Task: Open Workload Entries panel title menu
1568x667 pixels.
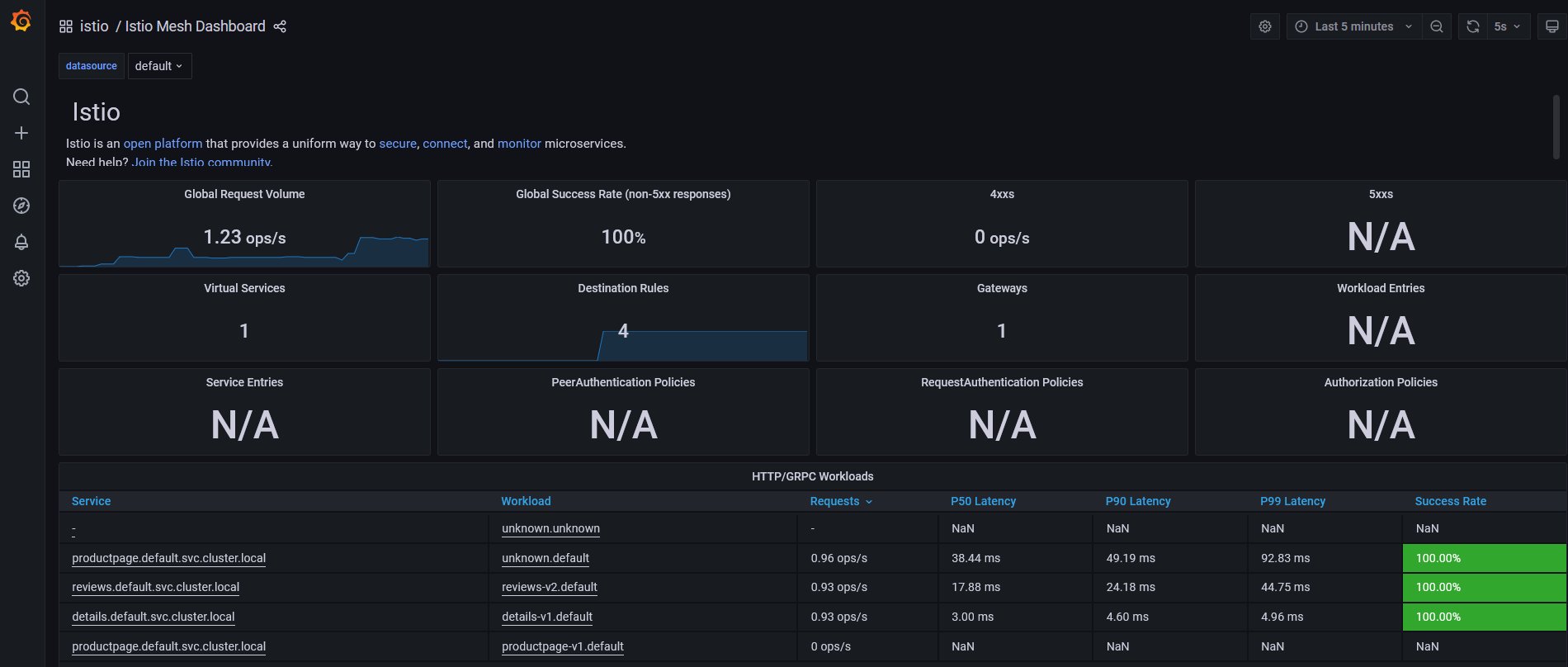Action: pos(1381,288)
